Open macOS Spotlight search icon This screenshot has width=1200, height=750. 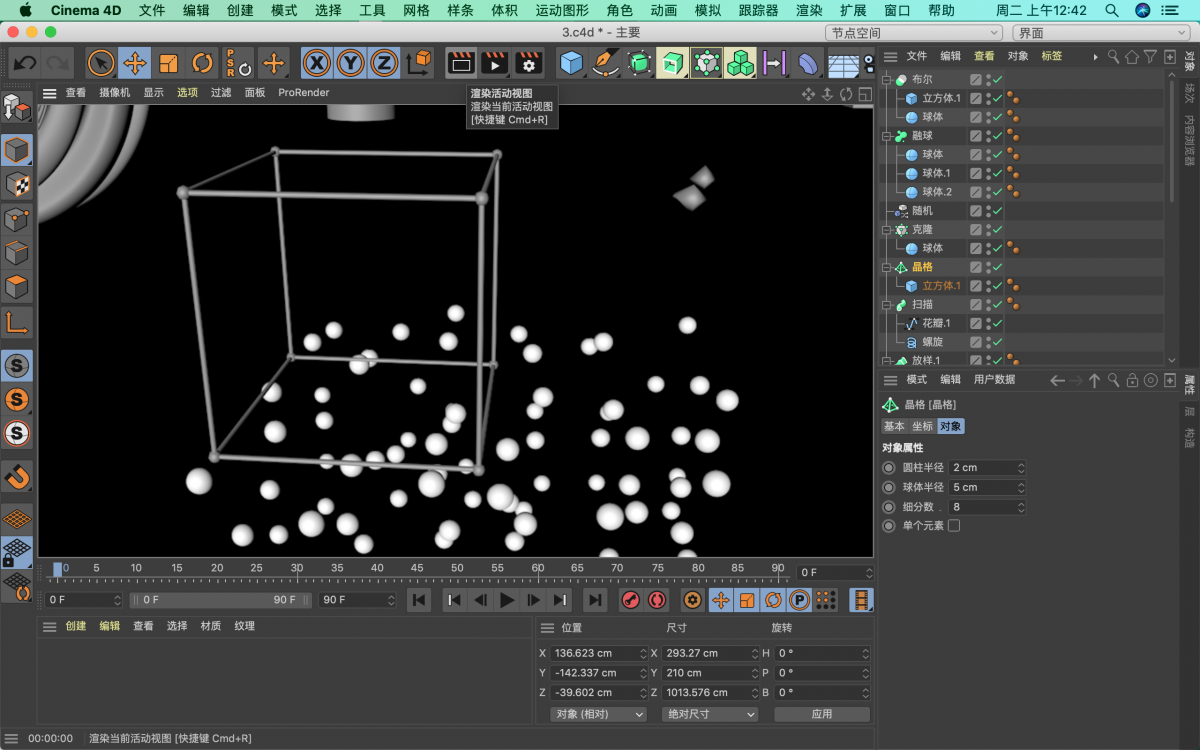point(1112,10)
